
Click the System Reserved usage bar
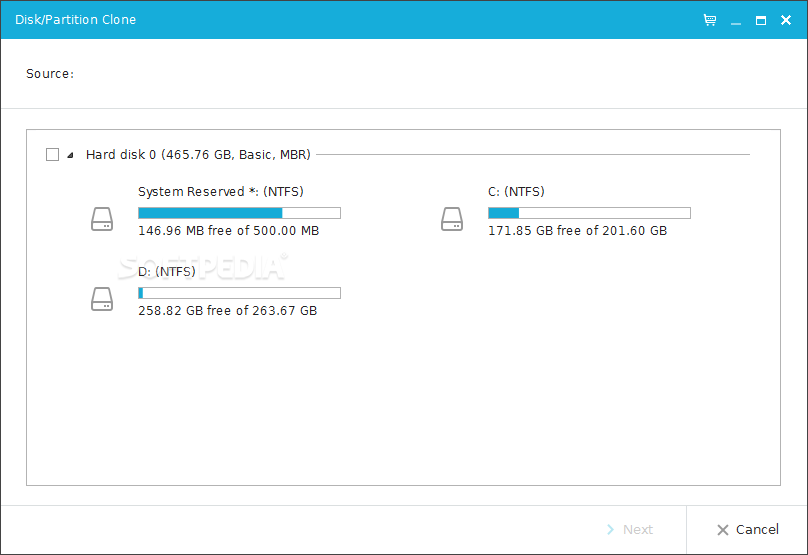click(239, 213)
